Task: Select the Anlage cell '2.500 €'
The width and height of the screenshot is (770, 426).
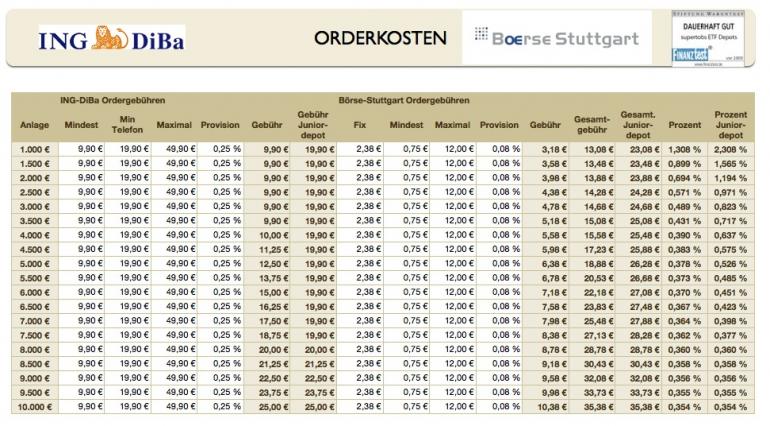Action: coord(34,192)
